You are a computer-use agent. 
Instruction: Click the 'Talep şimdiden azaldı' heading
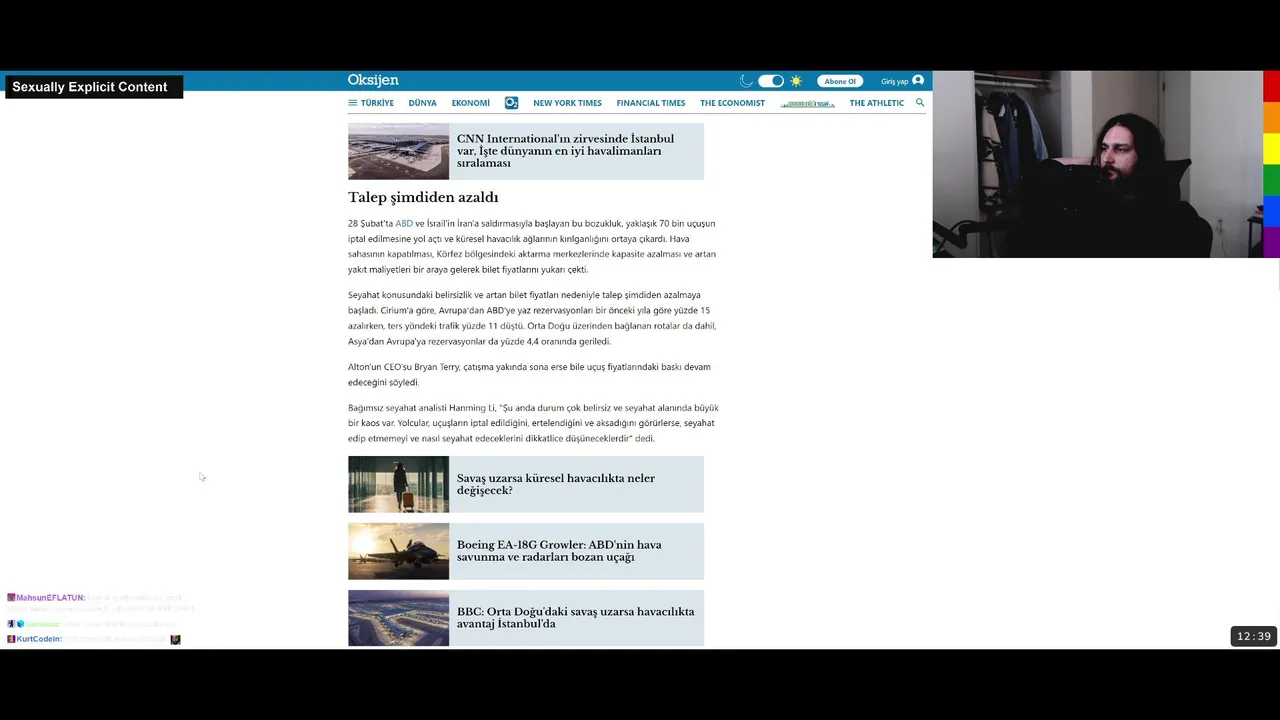tap(423, 197)
